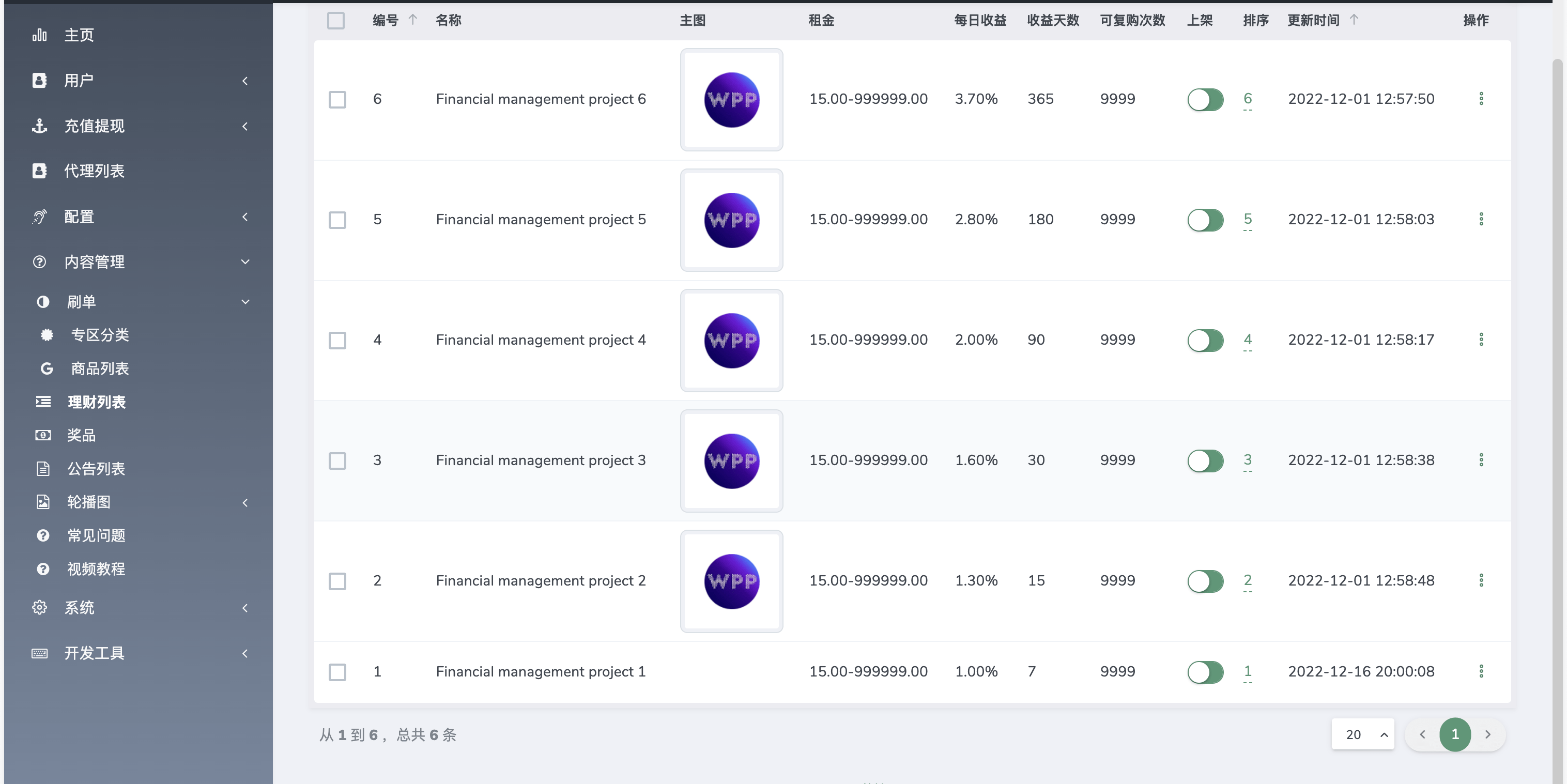Viewport: 1567px width, 784px height.
Task: Sort by 编号 using its arrow
Action: click(412, 20)
